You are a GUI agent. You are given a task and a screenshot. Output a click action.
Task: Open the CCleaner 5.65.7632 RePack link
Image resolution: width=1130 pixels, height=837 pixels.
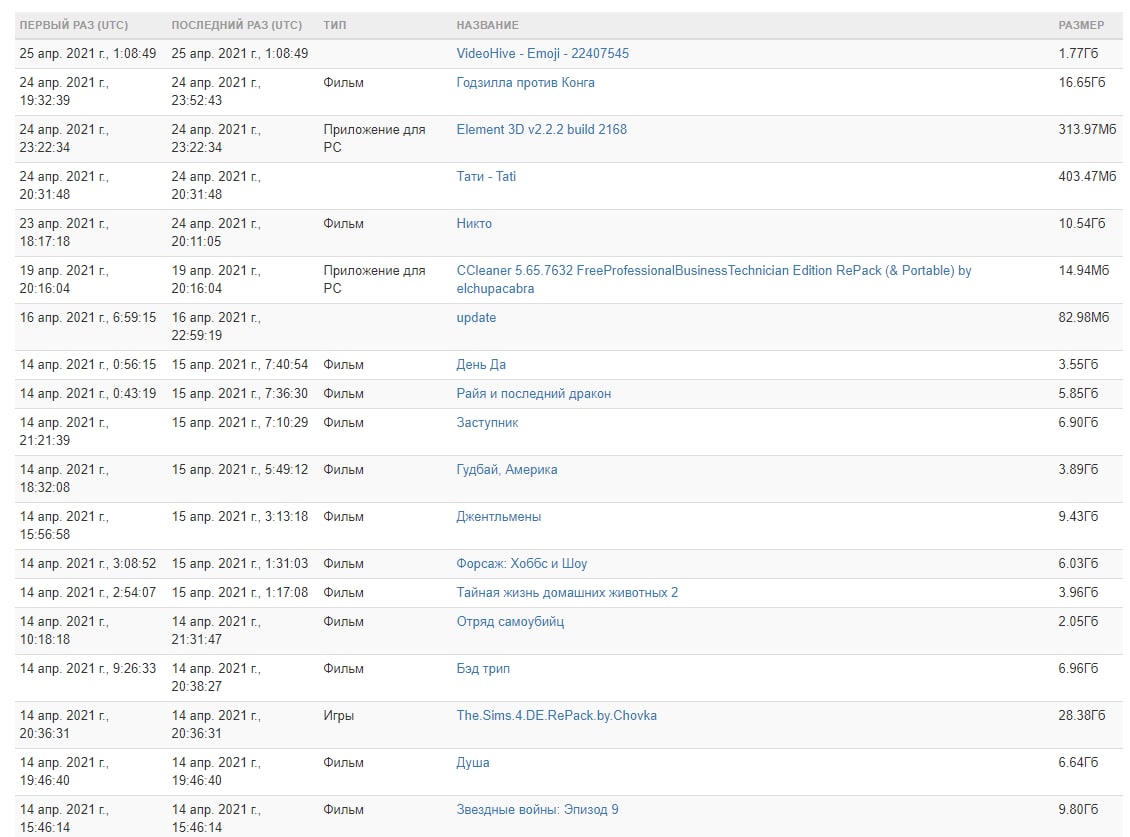tap(713, 280)
